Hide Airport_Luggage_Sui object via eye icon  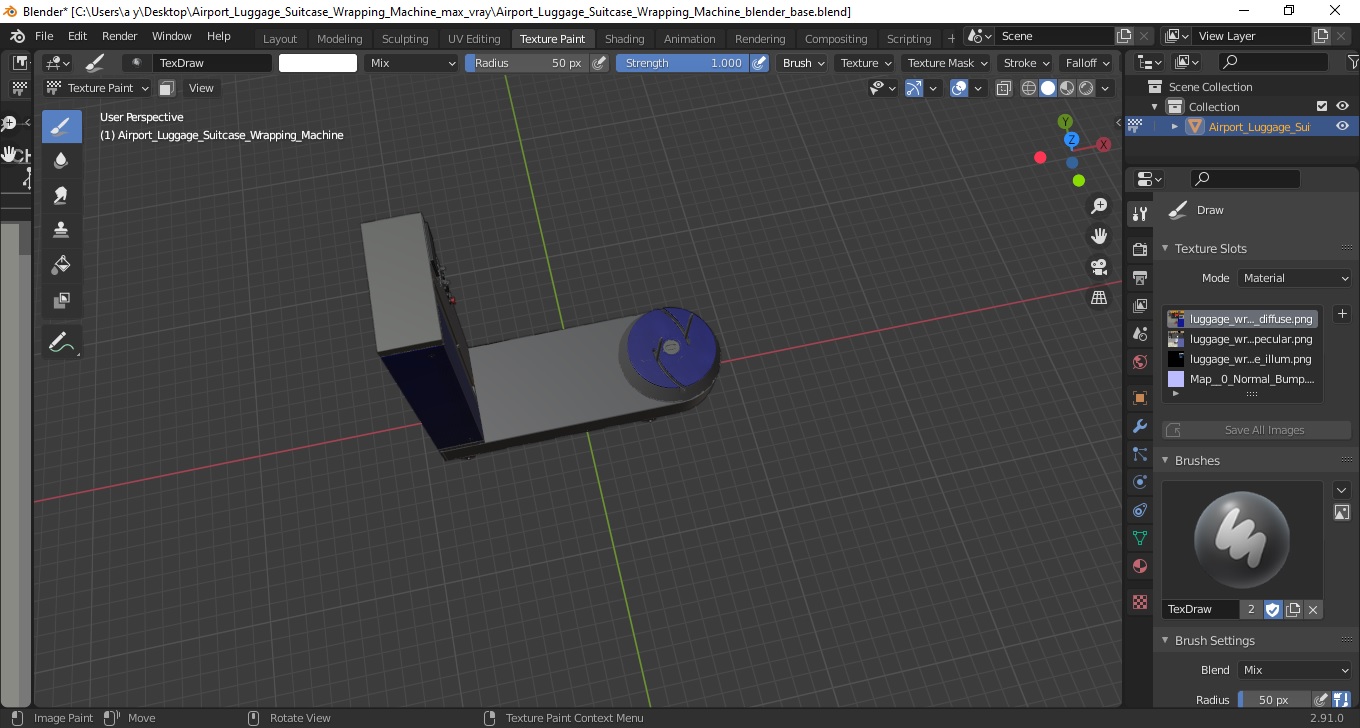pos(1342,126)
